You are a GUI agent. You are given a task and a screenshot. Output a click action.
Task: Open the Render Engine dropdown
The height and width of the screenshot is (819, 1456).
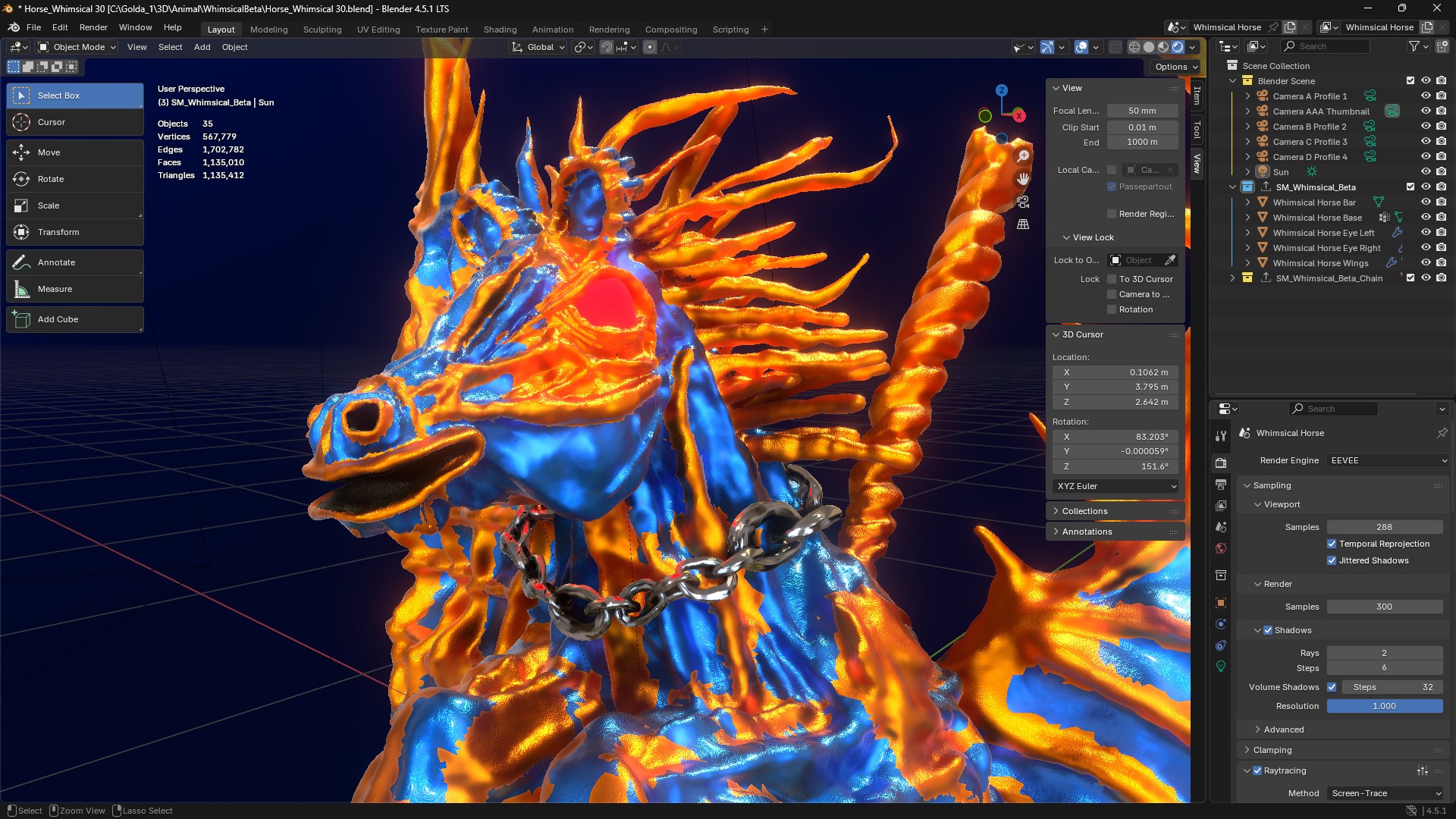tap(1386, 460)
